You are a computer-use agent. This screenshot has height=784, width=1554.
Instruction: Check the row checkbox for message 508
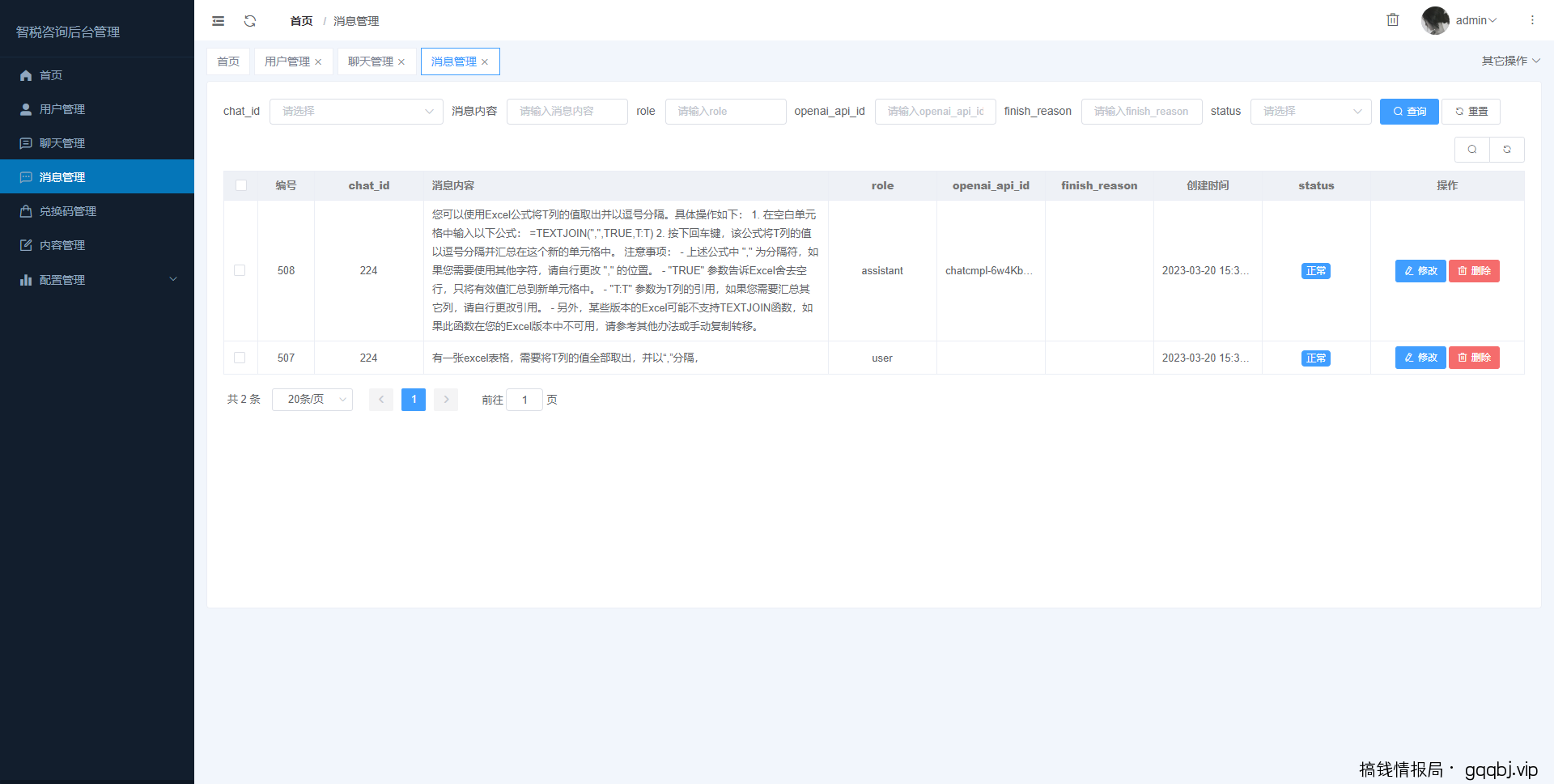[240, 270]
